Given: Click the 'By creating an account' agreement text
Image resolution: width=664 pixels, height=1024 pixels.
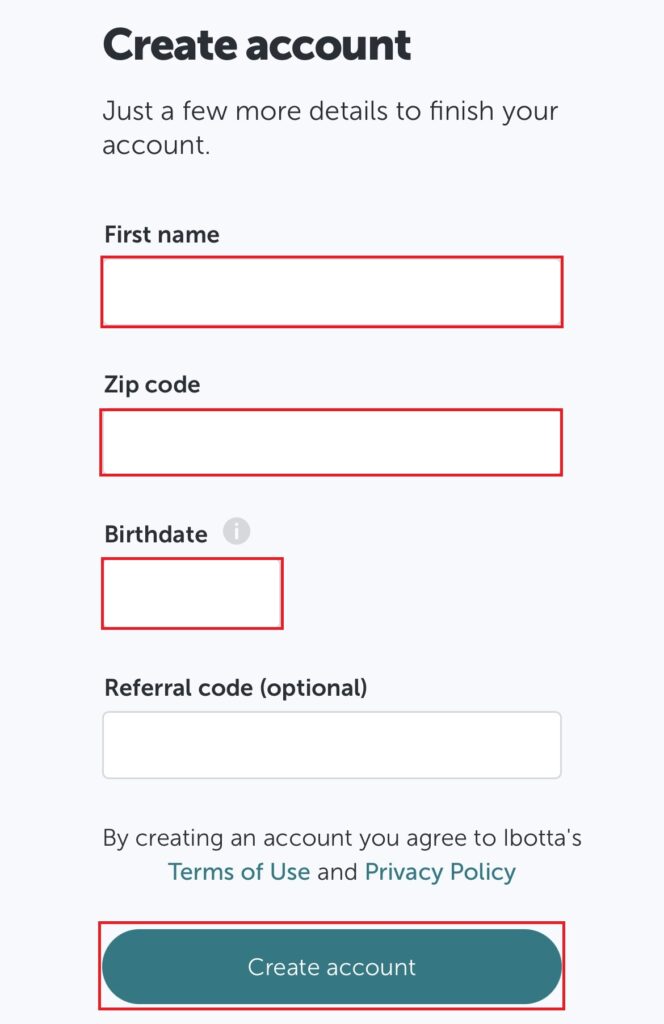Looking at the screenshot, I should point(342,837).
